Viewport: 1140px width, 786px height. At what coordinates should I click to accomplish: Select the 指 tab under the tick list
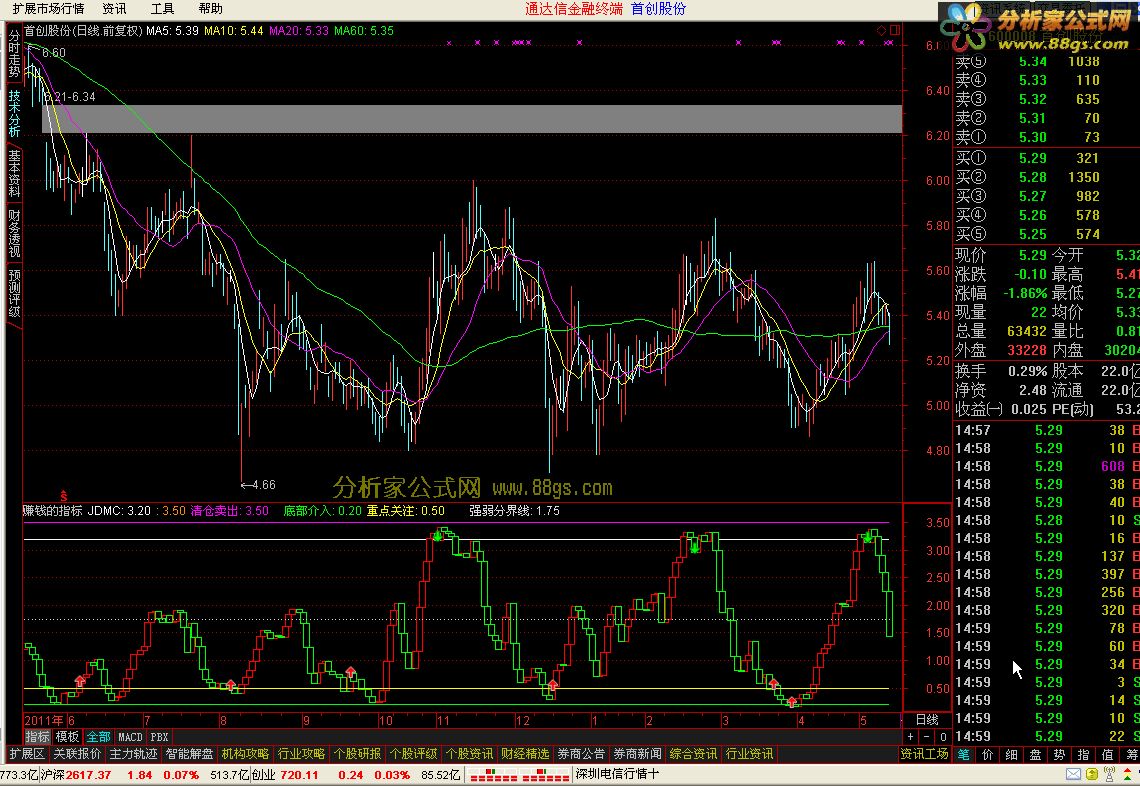pyautogui.click(x=1083, y=755)
